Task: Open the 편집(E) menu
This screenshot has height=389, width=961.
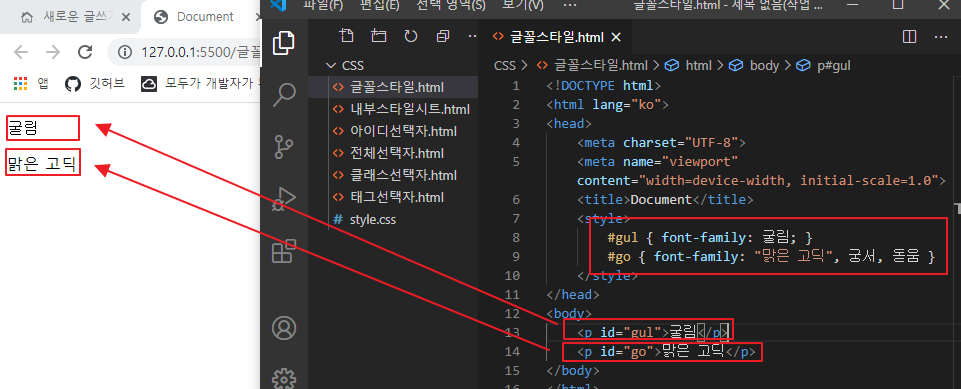Action: (x=380, y=5)
